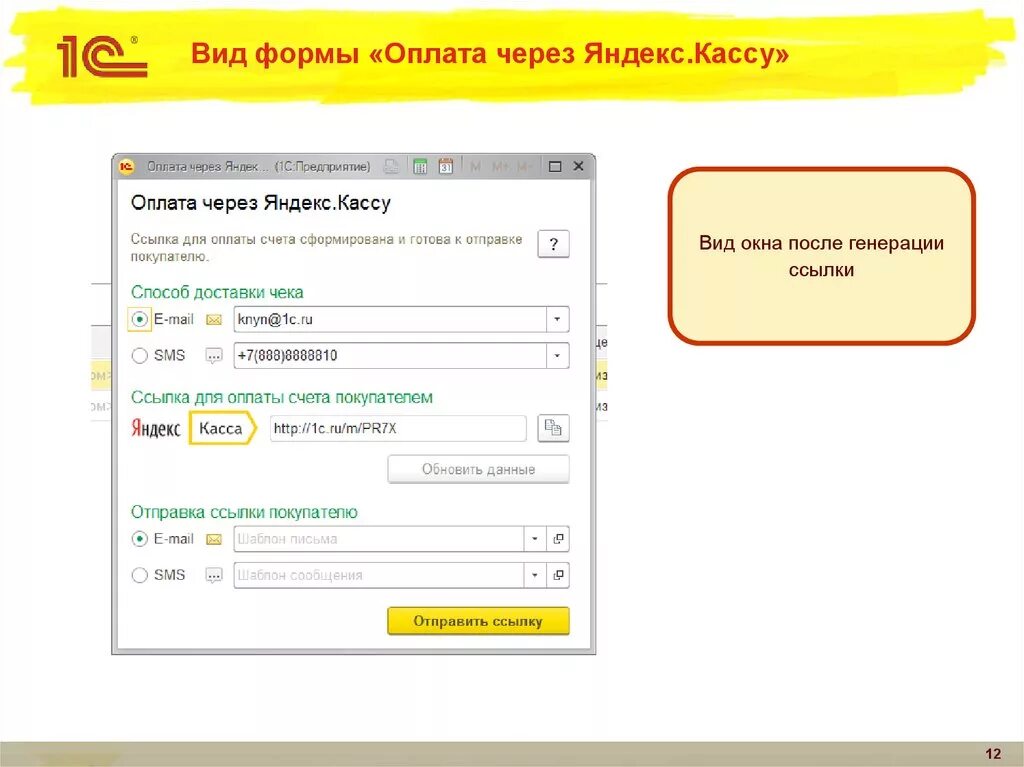
Task: Click the note 'Вид окна после генерации ссылки'
Action: tap(822, 256)
